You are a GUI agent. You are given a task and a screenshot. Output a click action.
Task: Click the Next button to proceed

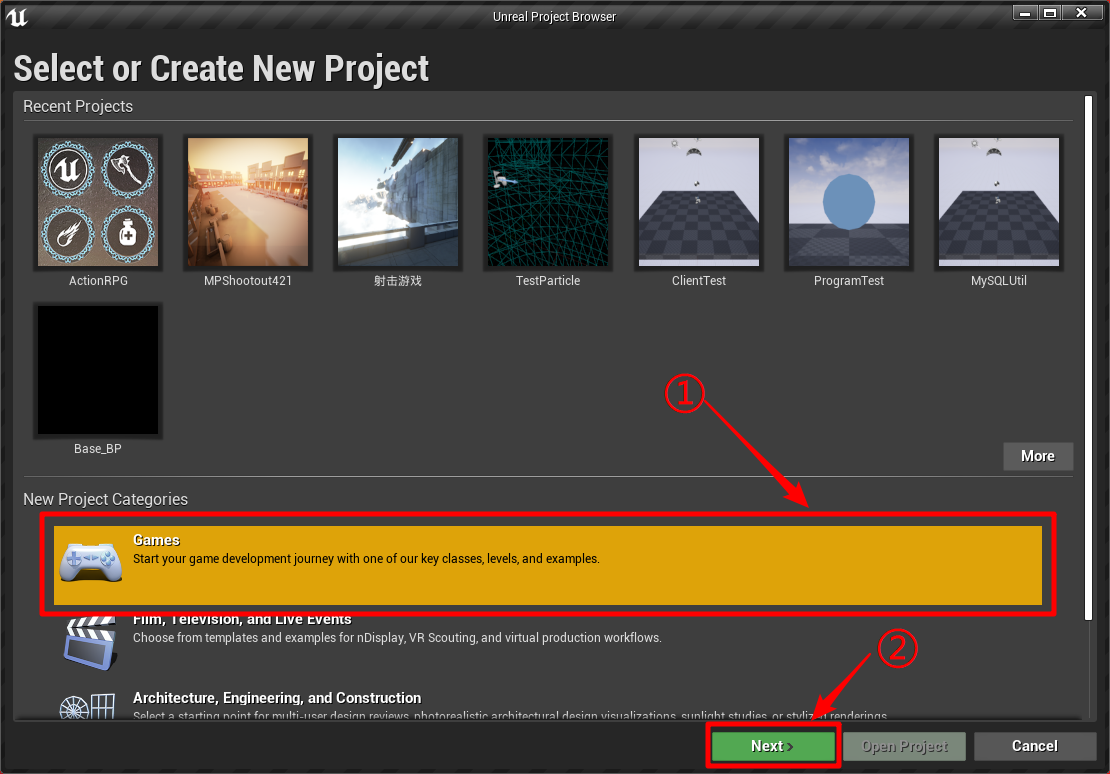point(772,745)
